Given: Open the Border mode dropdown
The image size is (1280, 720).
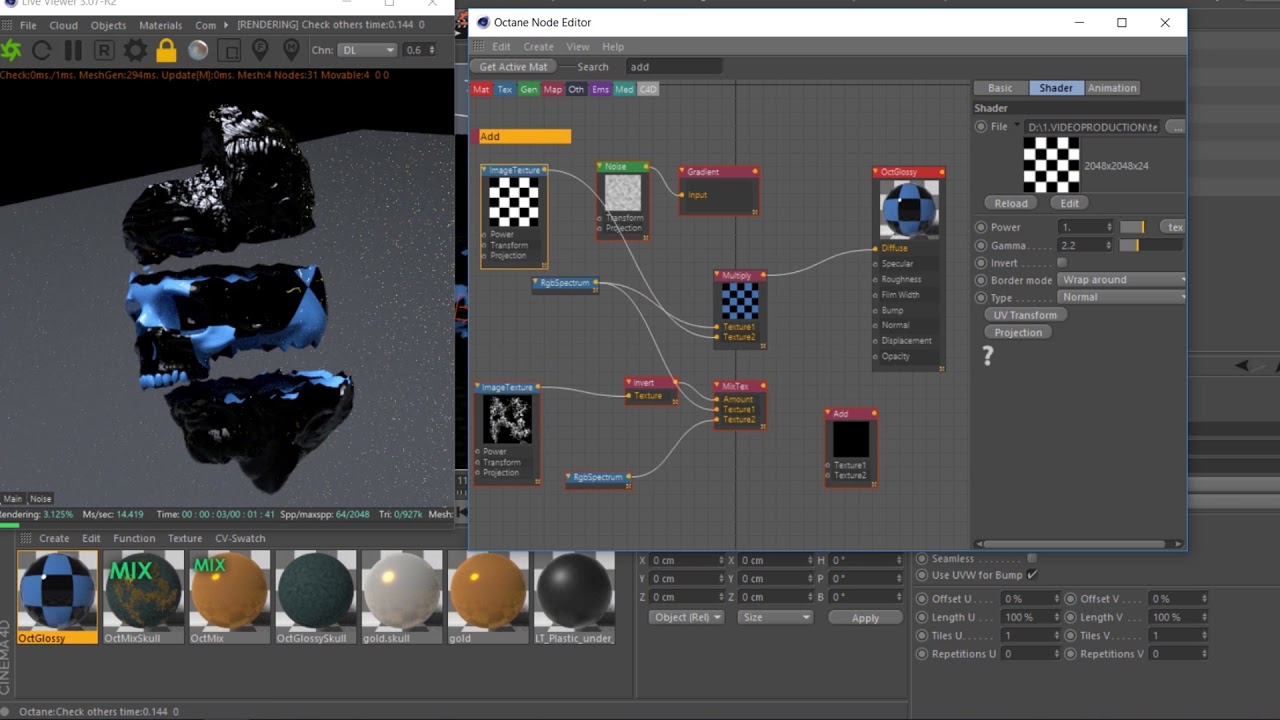Looking at the screenshot, I should (1121, 280).
